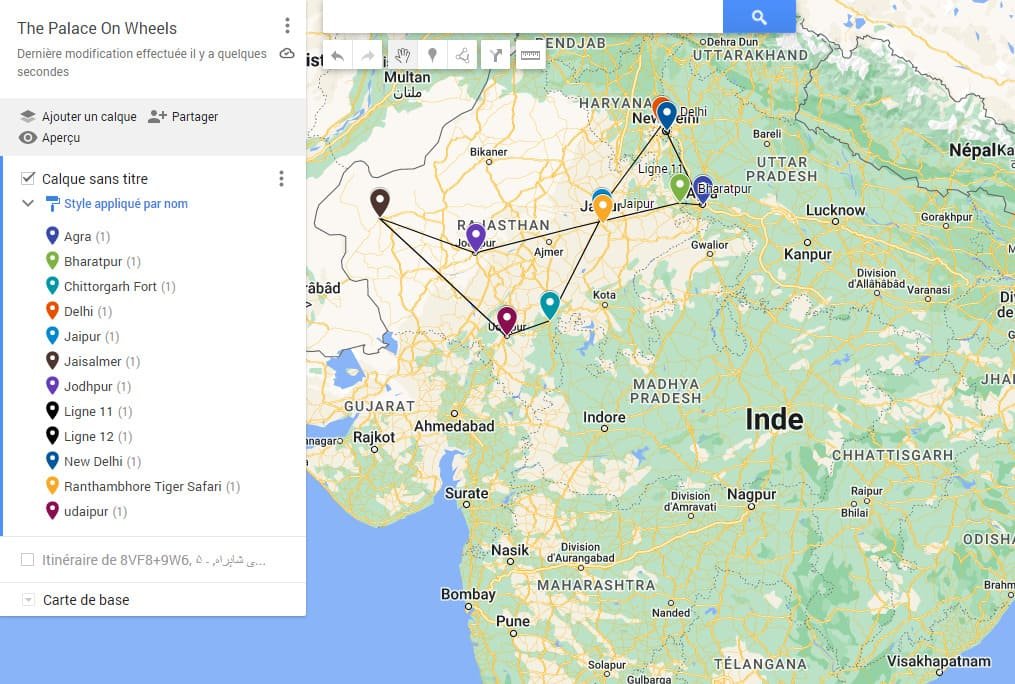Click the Partager button

[x=183, y=116]
